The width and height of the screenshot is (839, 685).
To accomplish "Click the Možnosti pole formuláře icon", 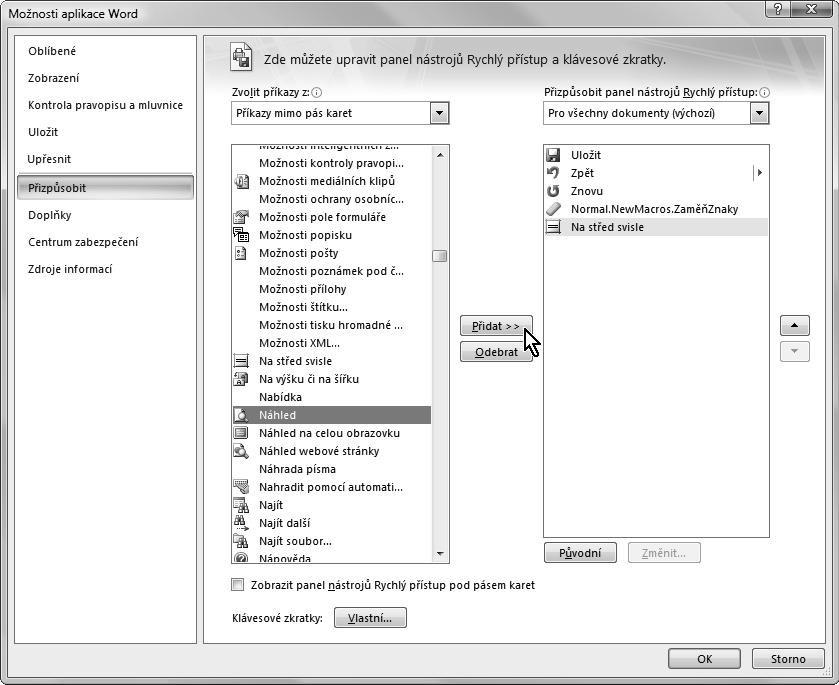I will coord(241,217).
